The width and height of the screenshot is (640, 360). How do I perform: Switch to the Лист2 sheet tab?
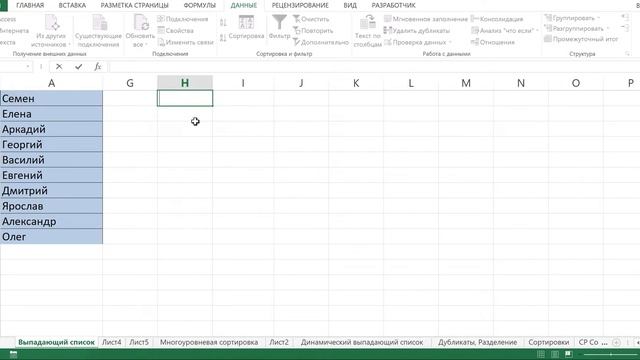coord(279,342)
